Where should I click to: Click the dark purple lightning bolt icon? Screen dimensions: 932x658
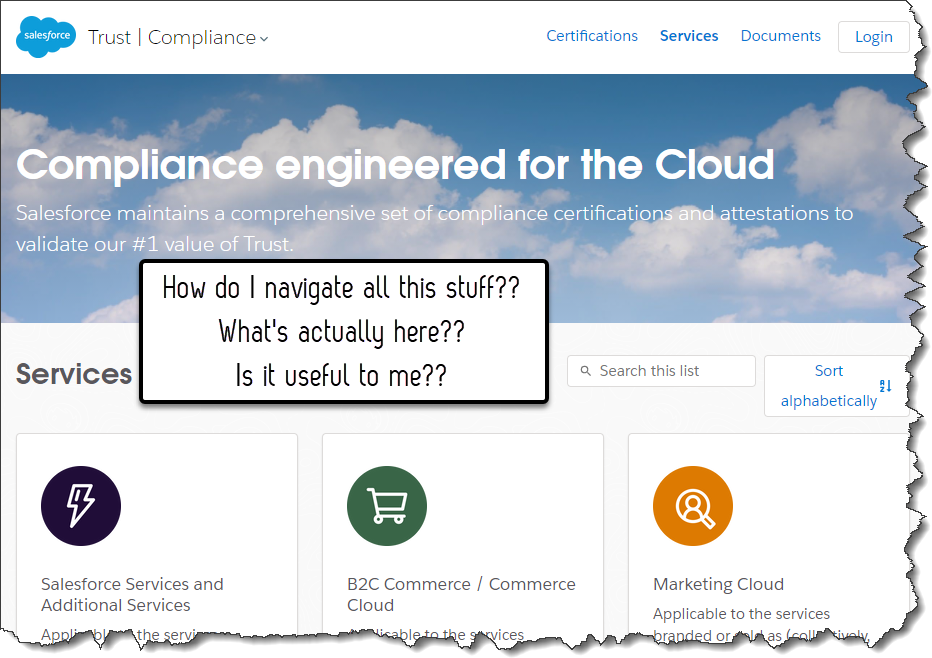tap(81, 506)
